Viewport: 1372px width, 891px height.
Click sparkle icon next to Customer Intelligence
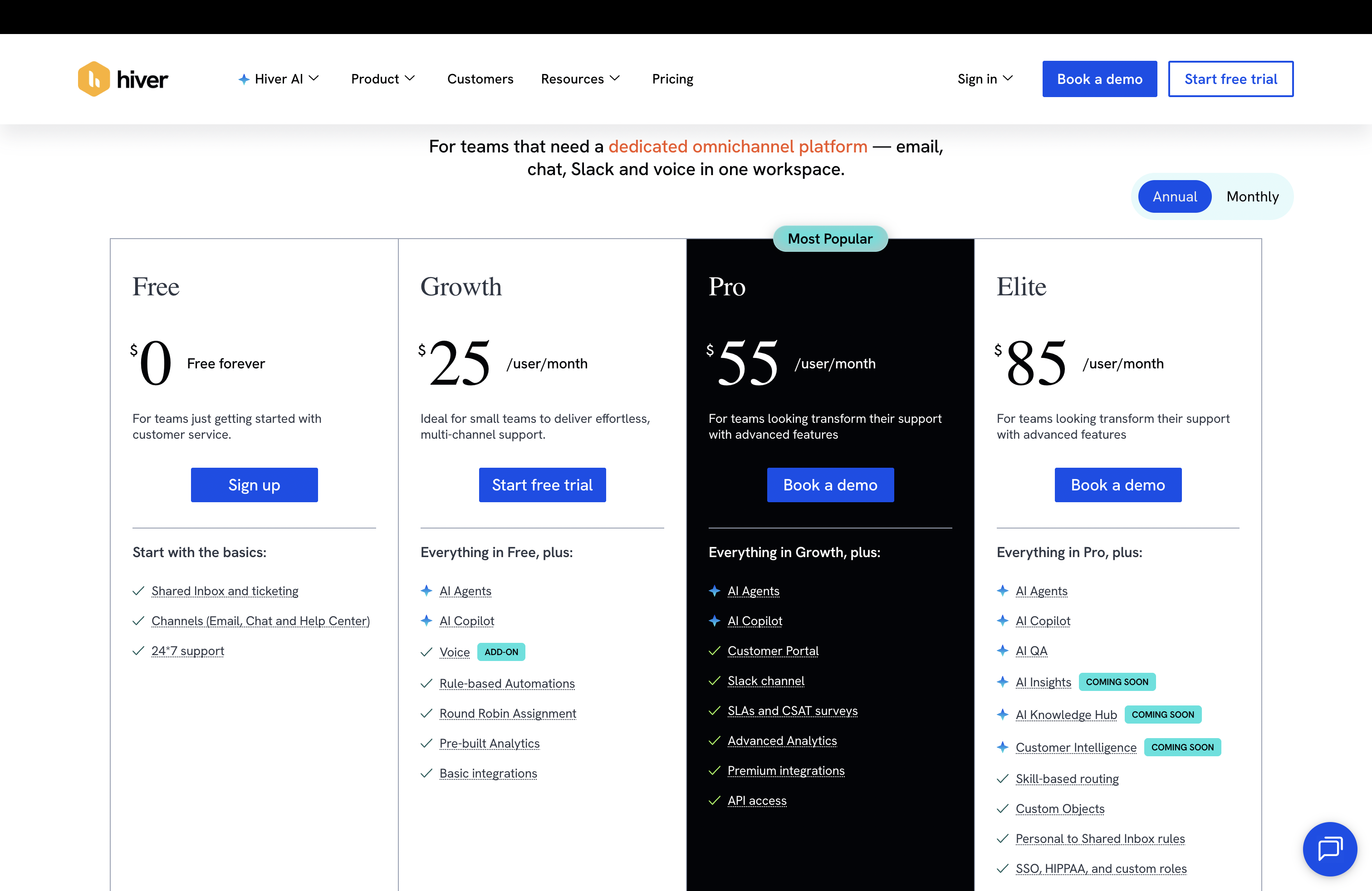coord(1003,747)
